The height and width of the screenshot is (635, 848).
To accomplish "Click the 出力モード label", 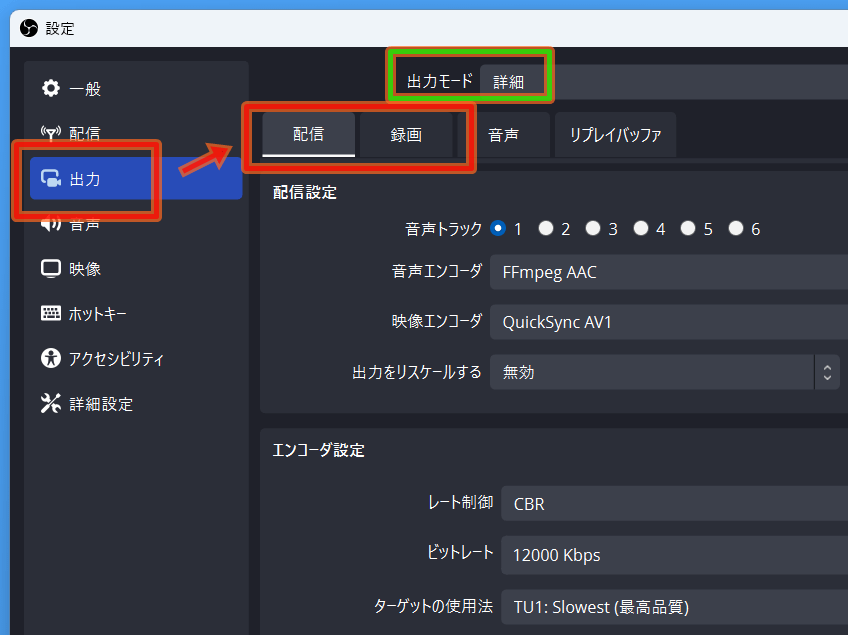I will pos(440,81).
